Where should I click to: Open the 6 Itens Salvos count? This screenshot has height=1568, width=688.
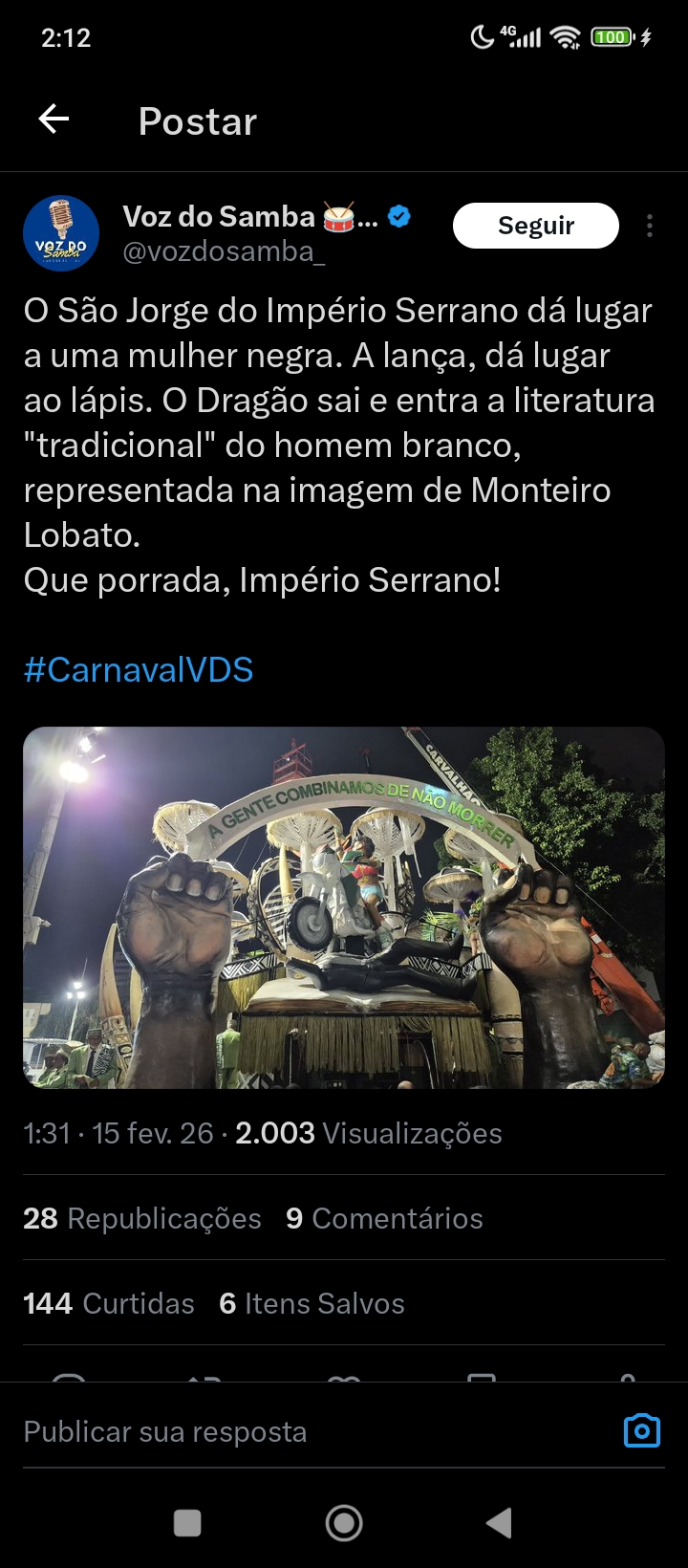click(x=312, y=1303)
